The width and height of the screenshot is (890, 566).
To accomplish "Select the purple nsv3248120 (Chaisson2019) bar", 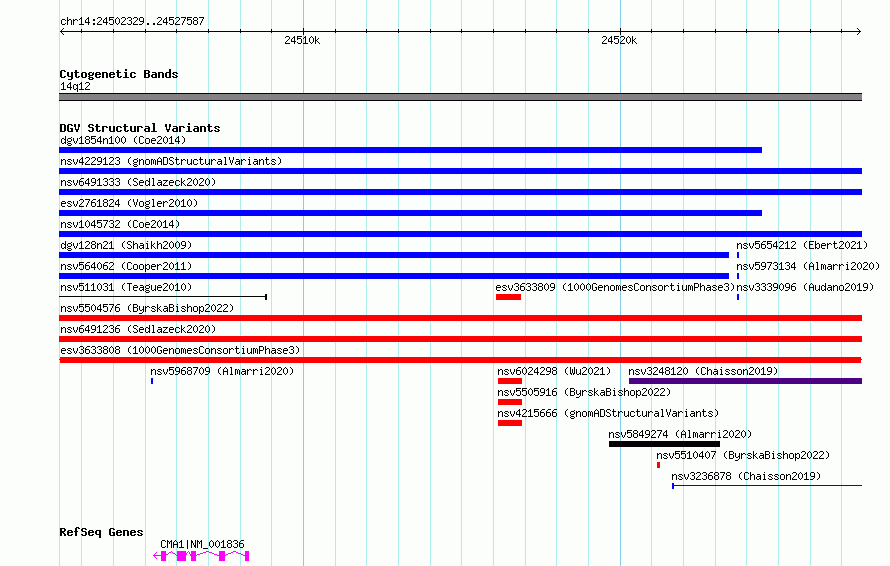I will pos(745,381).
